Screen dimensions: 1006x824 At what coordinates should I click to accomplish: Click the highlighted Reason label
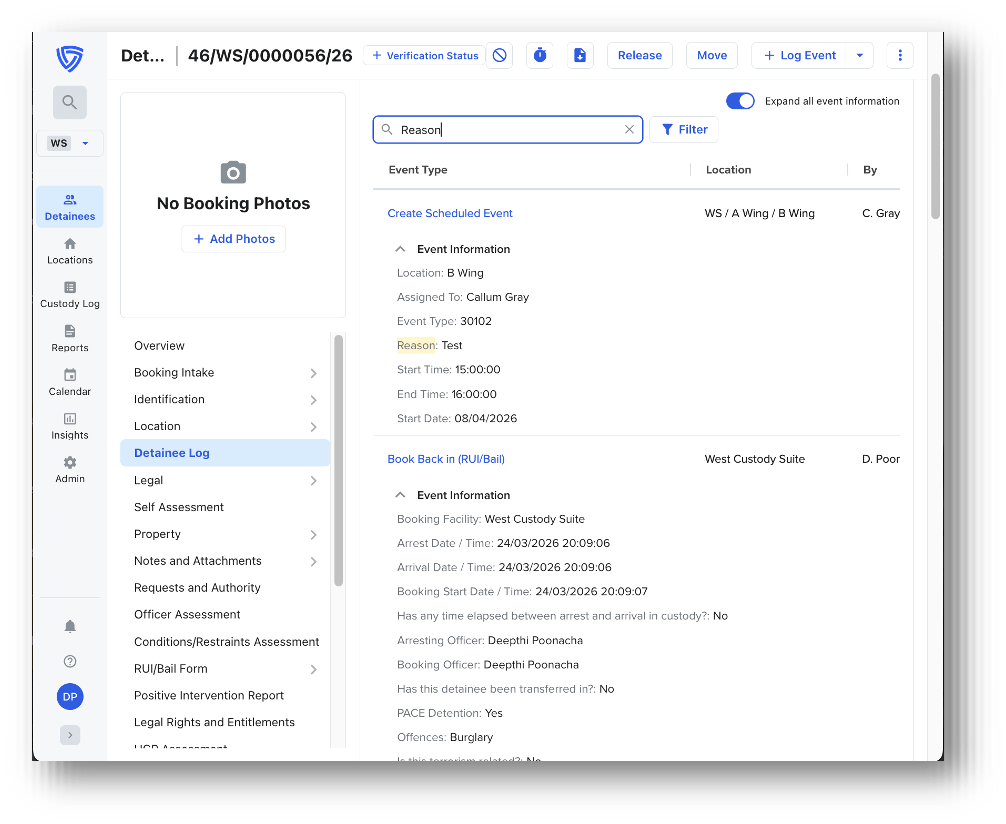[x=416, y=345]
